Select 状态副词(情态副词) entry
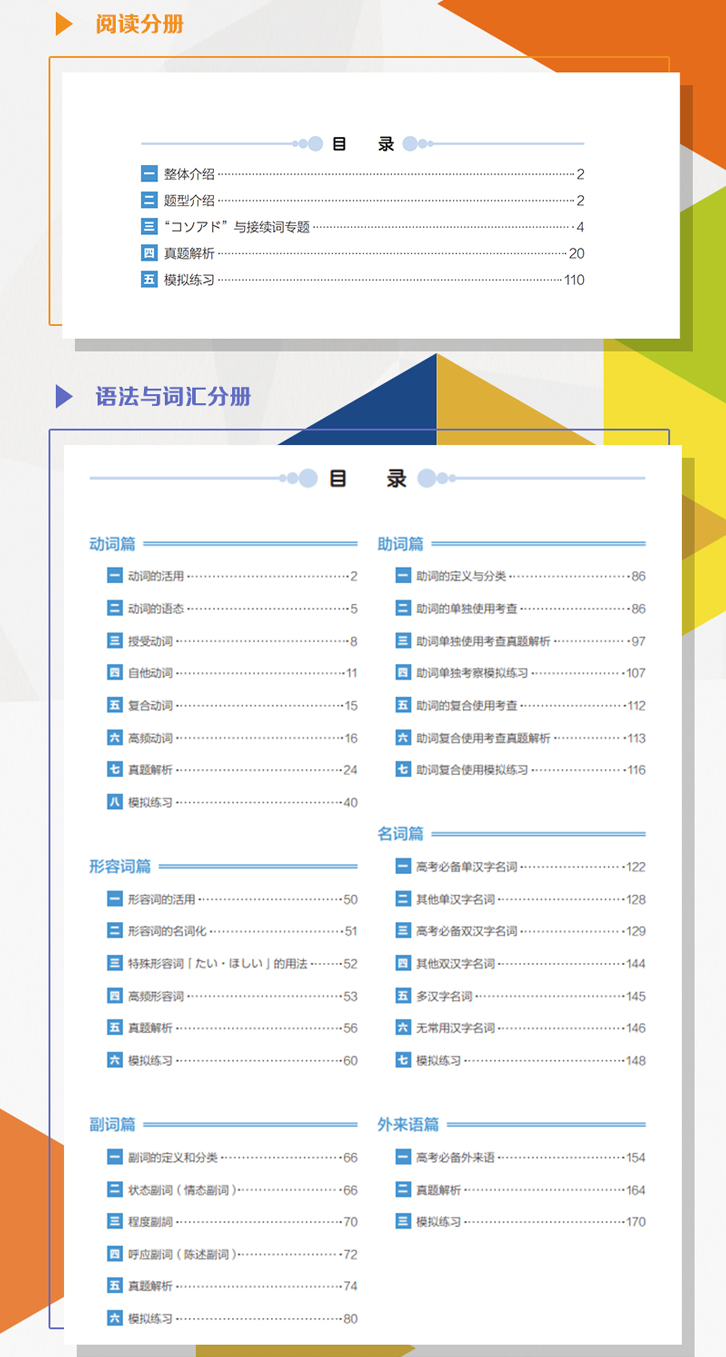This screenshot has height=1357, width=726. [x=181, y=1190]
